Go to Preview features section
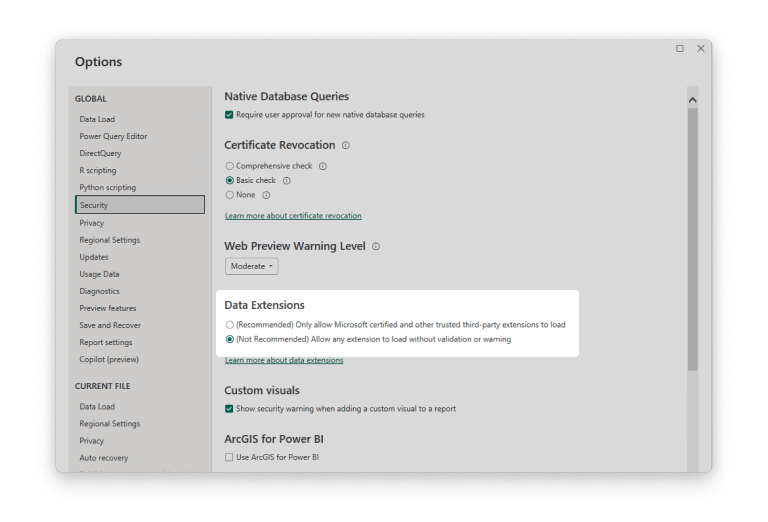Image resolution: width=768 pixels, height=522 pixels. pyautogui.click(x=108, y=308)
